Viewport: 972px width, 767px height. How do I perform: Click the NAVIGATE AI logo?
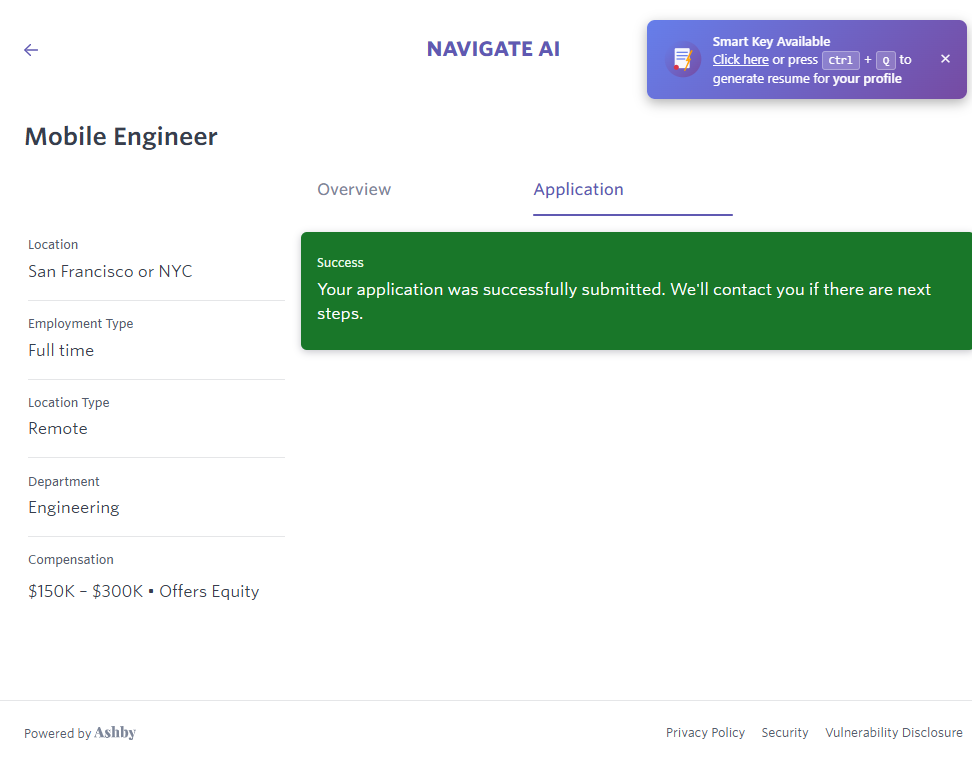pyautogui.click(x=493, y=49)
